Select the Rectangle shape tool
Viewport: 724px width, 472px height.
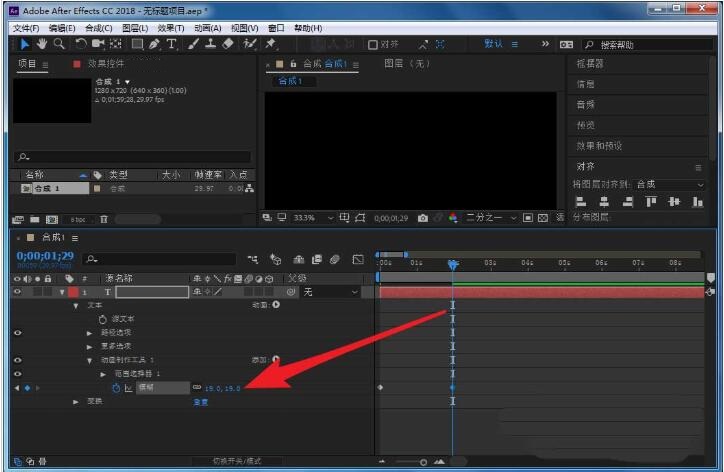[x=137, y=44]
